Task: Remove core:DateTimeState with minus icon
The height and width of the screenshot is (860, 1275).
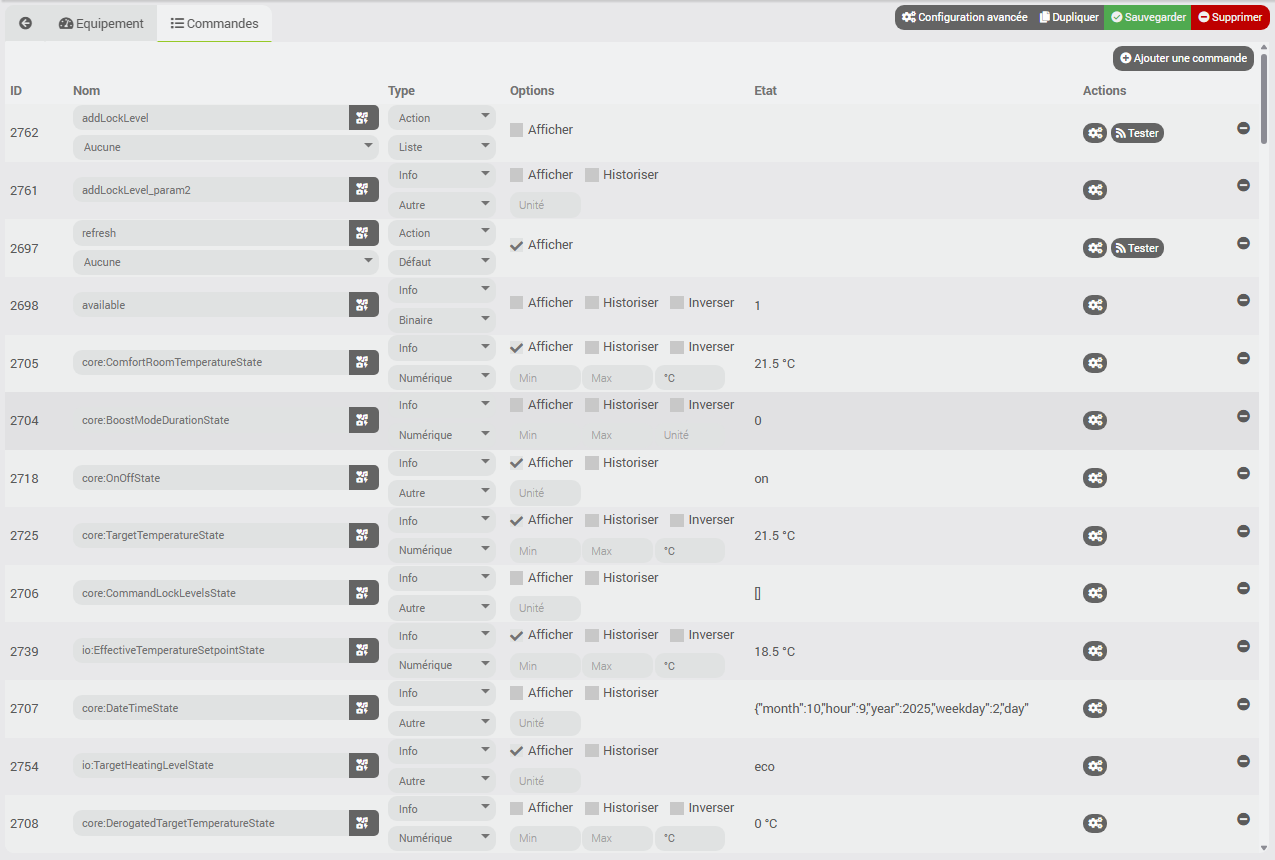Action: tap(1243, 704)
